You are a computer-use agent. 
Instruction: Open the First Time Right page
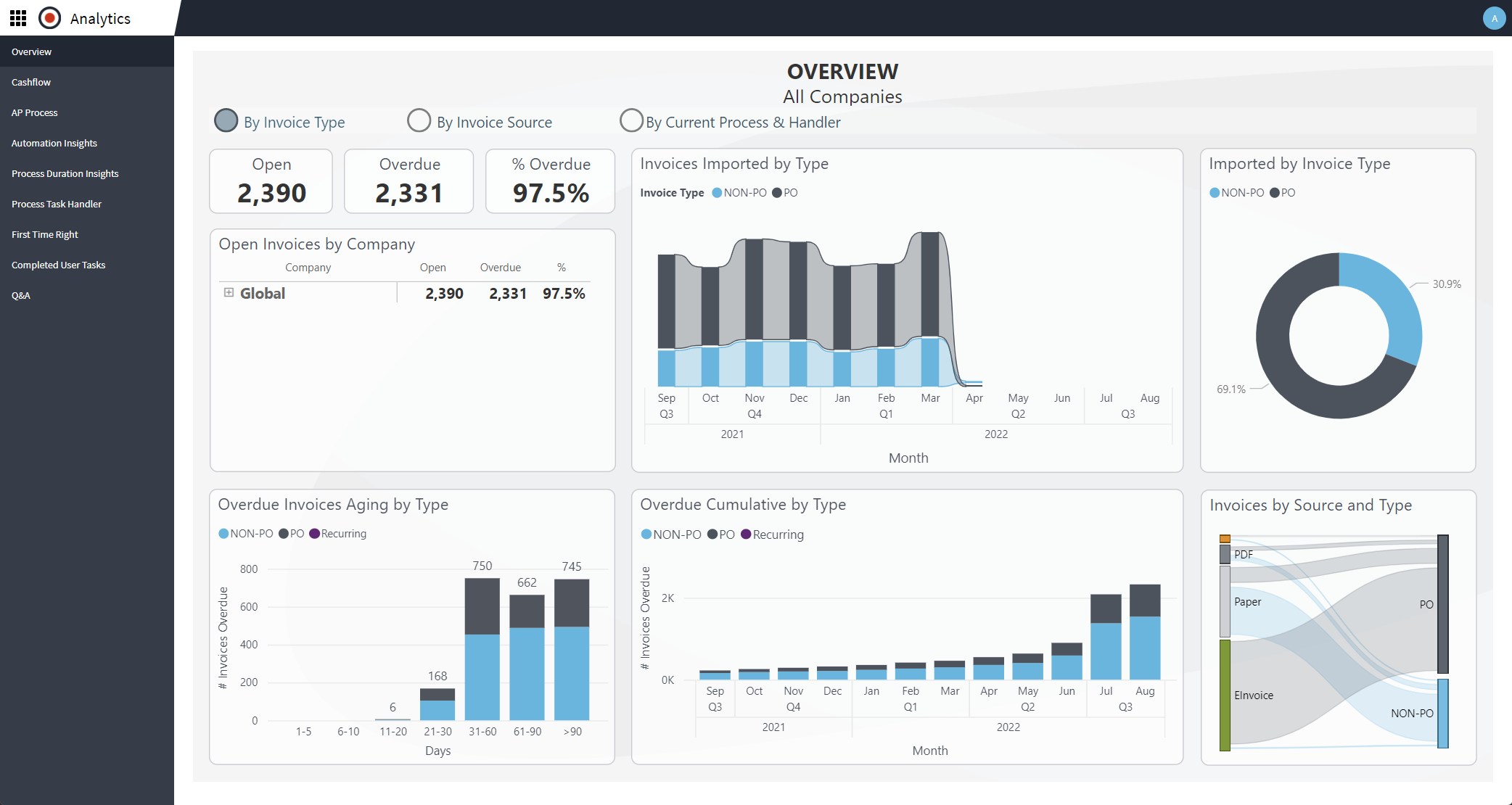tap(45, 234)
